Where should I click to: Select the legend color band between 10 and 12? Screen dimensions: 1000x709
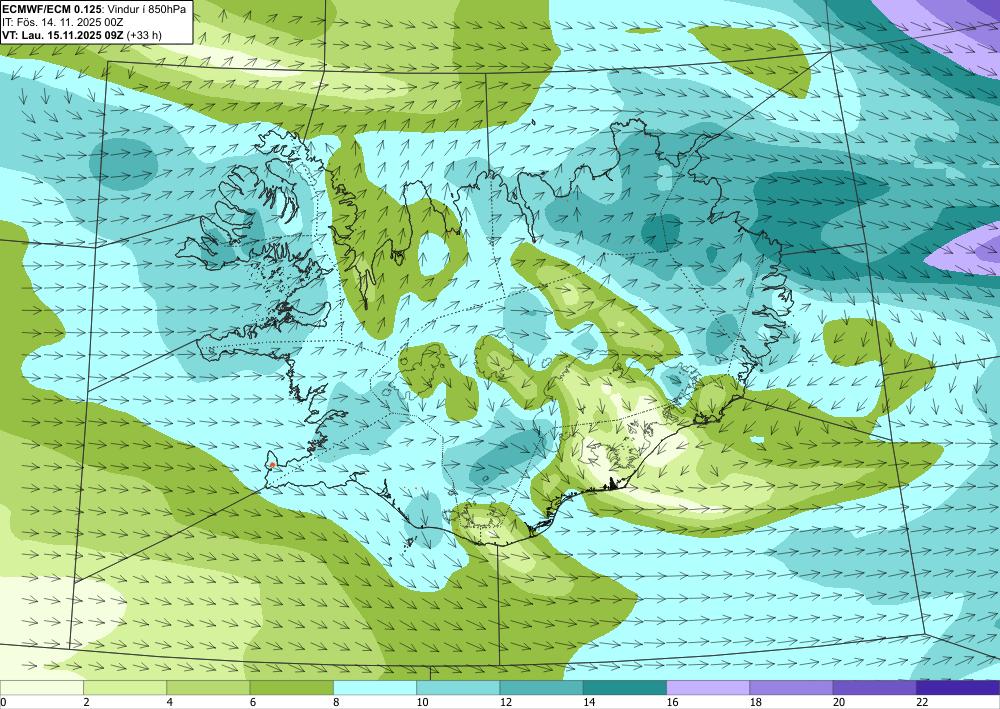click(459, 688)
